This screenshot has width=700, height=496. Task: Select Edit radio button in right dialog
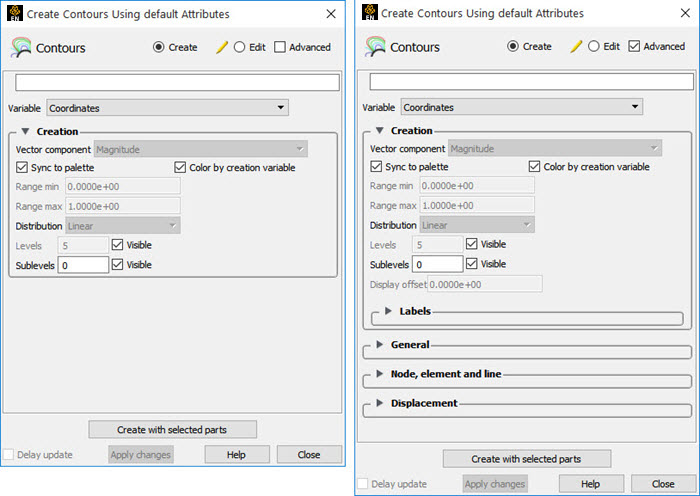593,46
